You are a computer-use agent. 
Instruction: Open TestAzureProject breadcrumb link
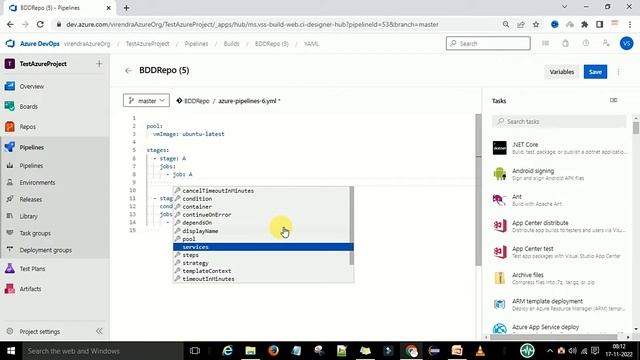tap(147, 44)
